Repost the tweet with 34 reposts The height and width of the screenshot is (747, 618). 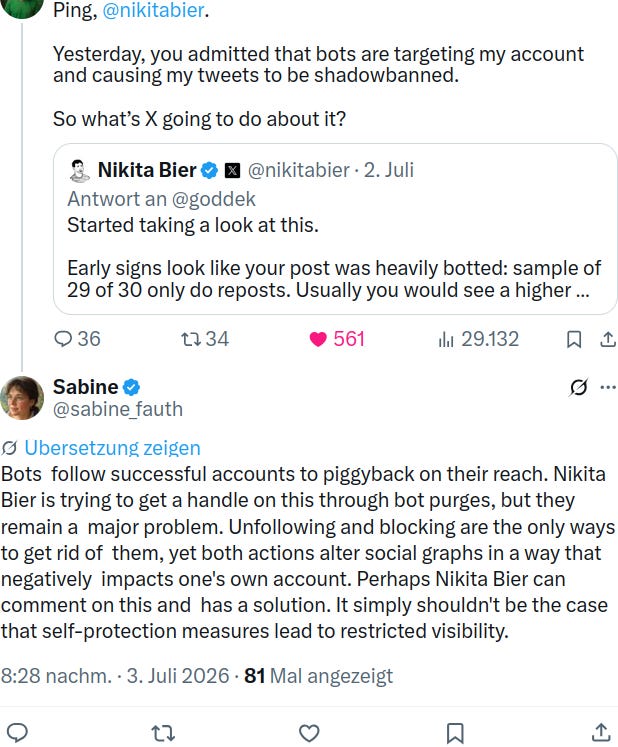tap(205, 339)
